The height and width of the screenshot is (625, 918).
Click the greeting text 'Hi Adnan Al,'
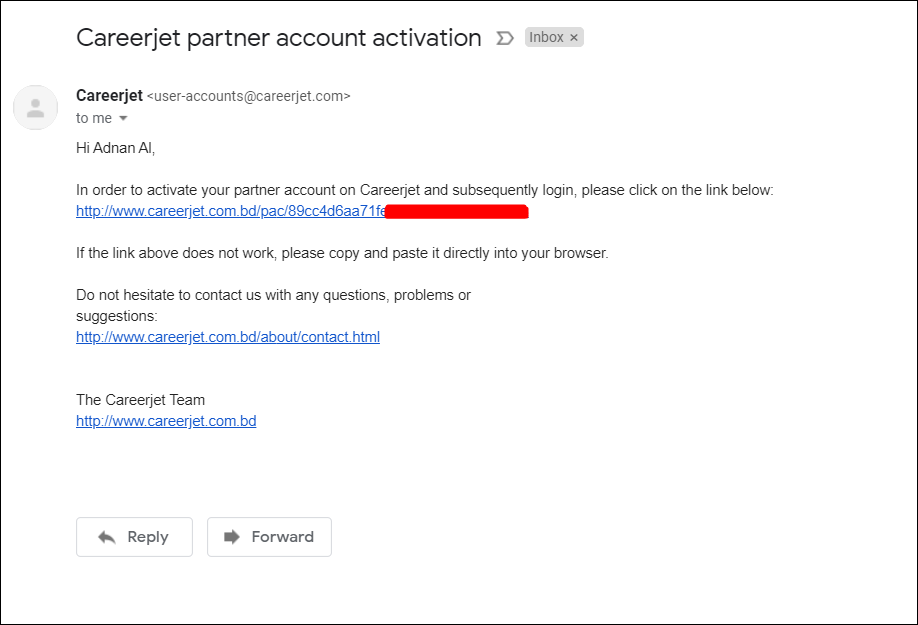tap(115, 148)
